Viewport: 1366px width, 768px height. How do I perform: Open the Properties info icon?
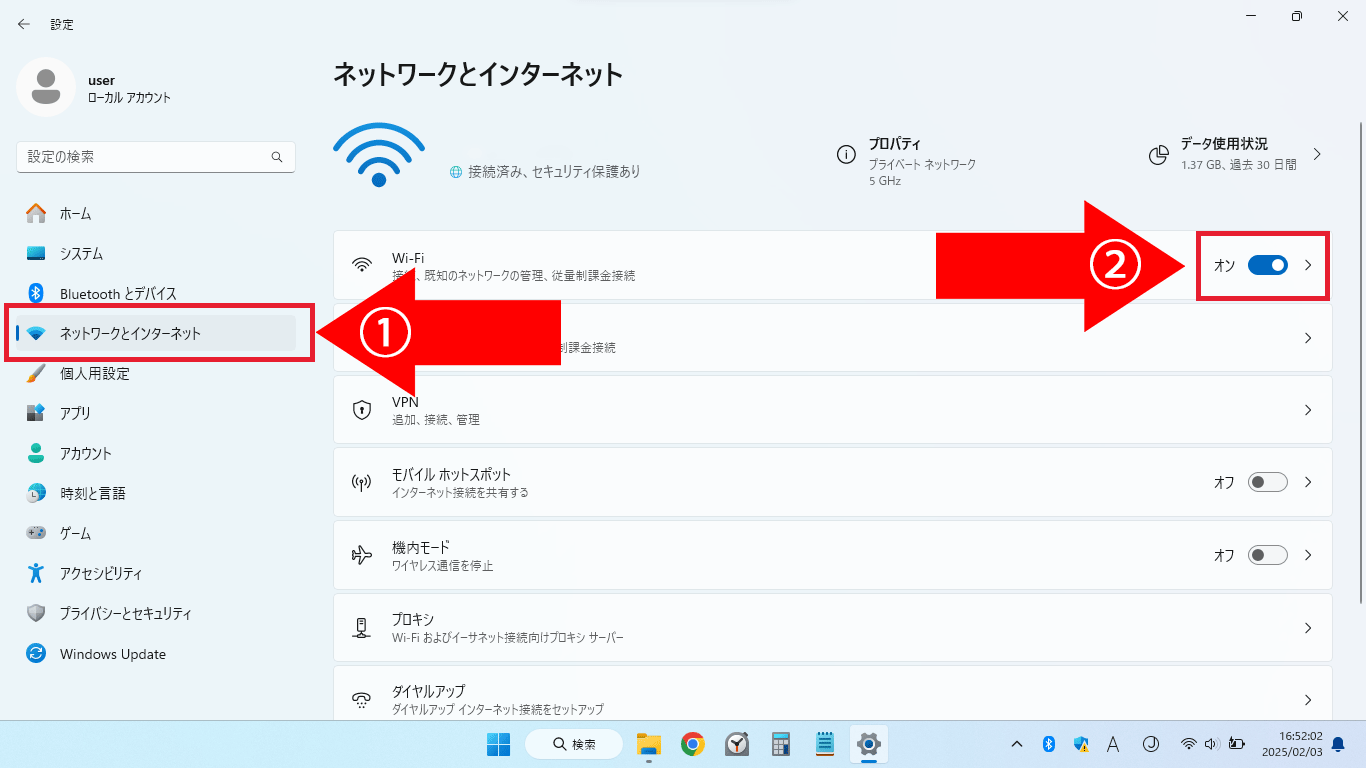coord(846,155)
